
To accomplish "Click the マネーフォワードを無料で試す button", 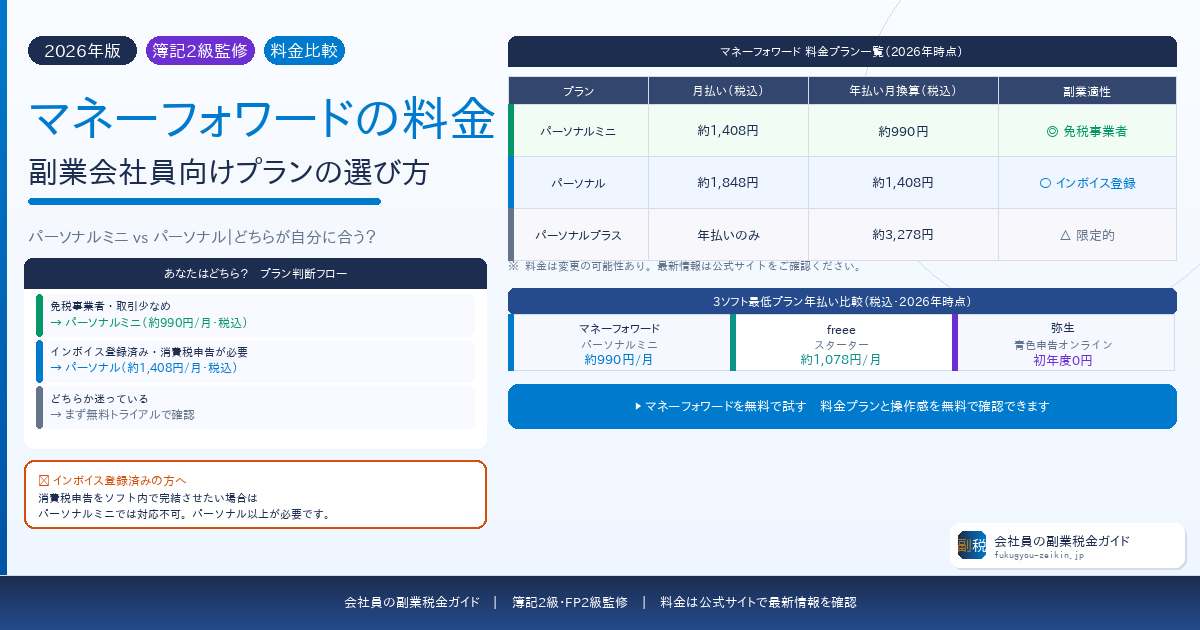I will pyautogui.click(x=843, y=406).
